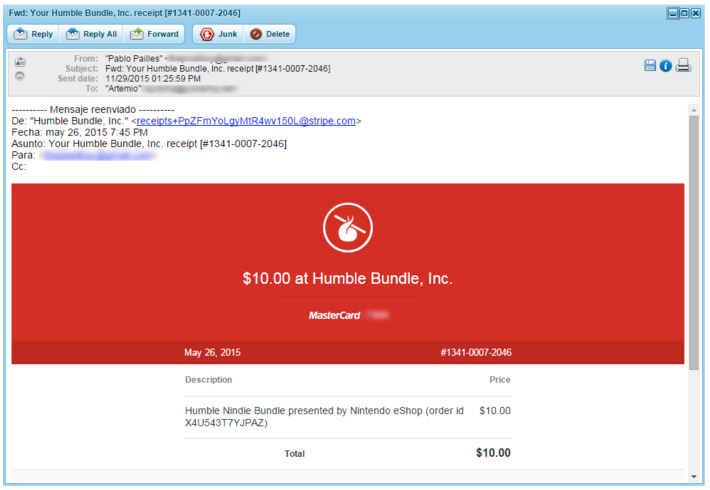Click the "Fecha: may 26, 2015 7:45 PM" line
Viewport: 710px width, 490px height.
click(80, 132)
